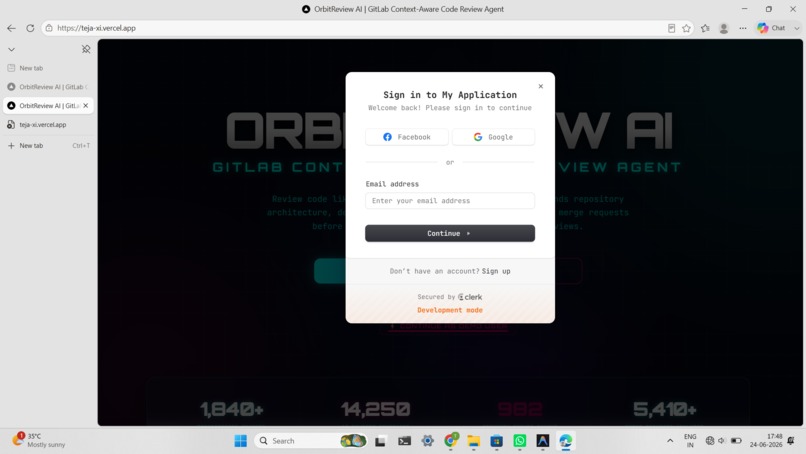Open clock and date 17:48
This screenshot has width=806, height=454.
[x=765, y=441]
